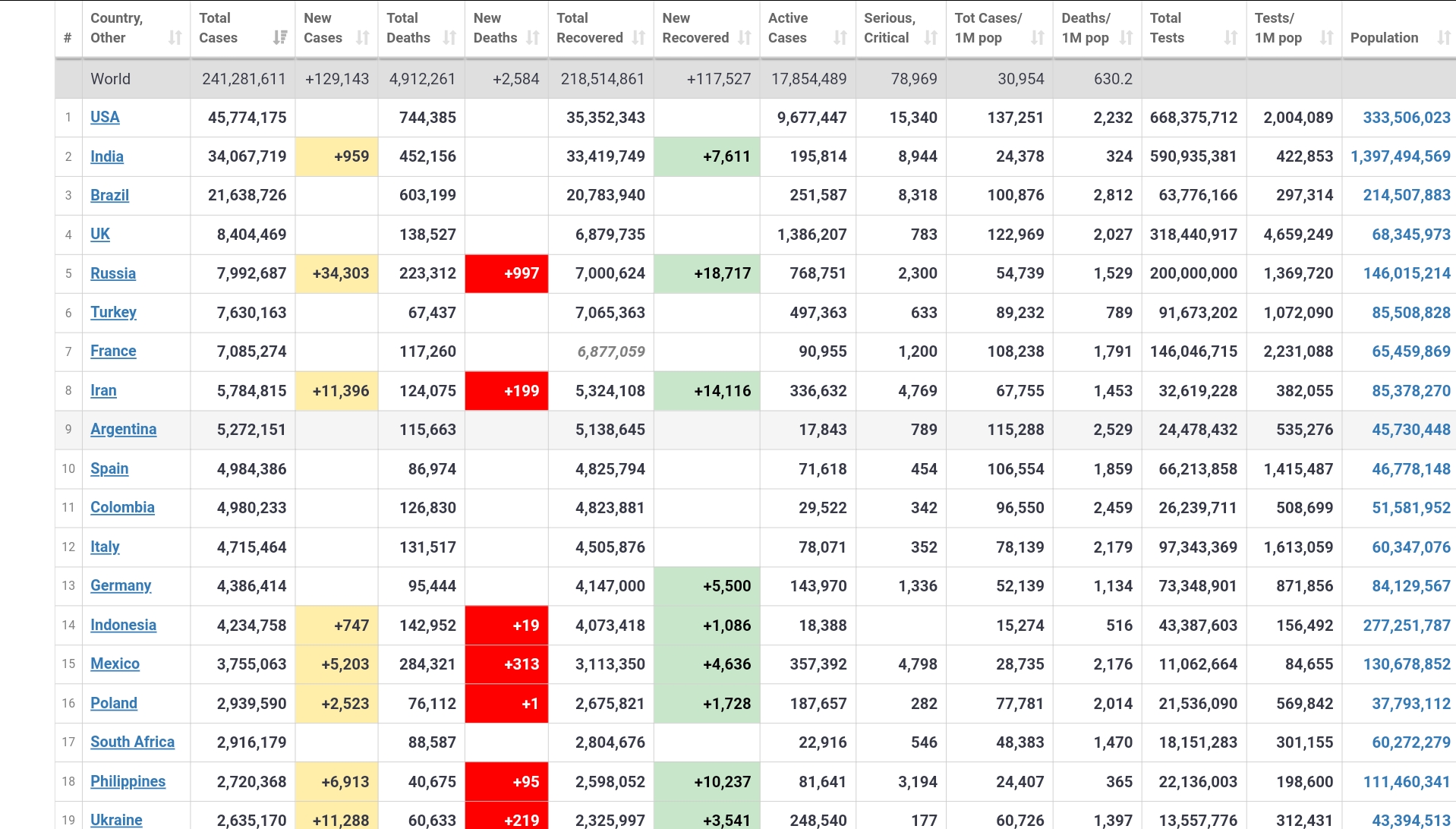Click World new deaths +2,584 cell
Screen dimensions: 1456x829
click(x=506, y=79)
